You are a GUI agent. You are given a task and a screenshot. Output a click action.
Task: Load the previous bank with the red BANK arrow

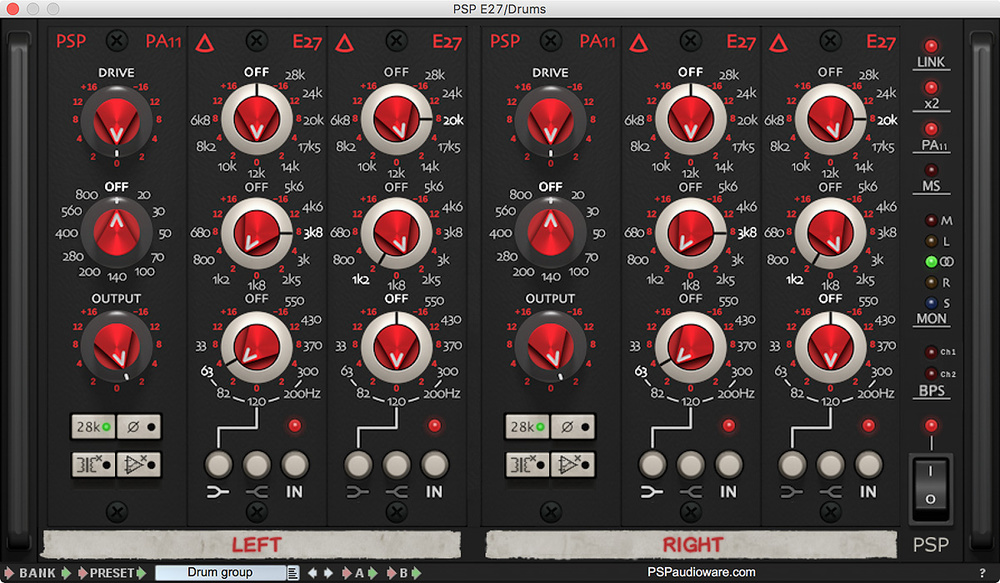point(9,573)
